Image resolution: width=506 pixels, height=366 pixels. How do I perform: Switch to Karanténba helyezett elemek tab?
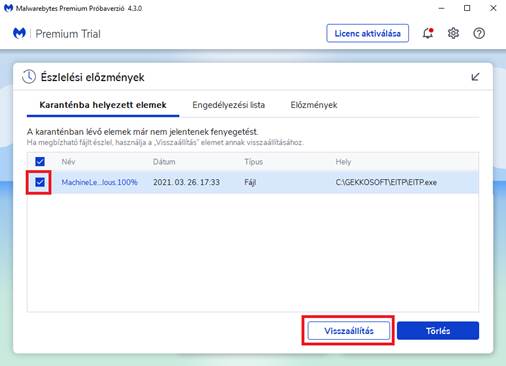103,105
